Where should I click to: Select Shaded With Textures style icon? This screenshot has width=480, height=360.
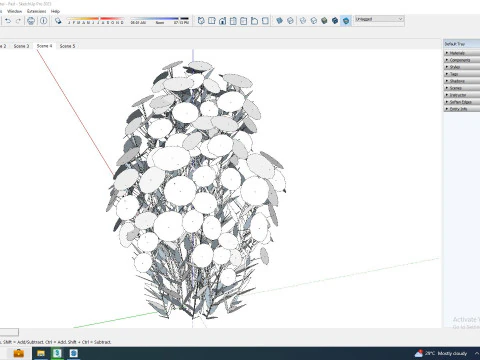(335, 21)
